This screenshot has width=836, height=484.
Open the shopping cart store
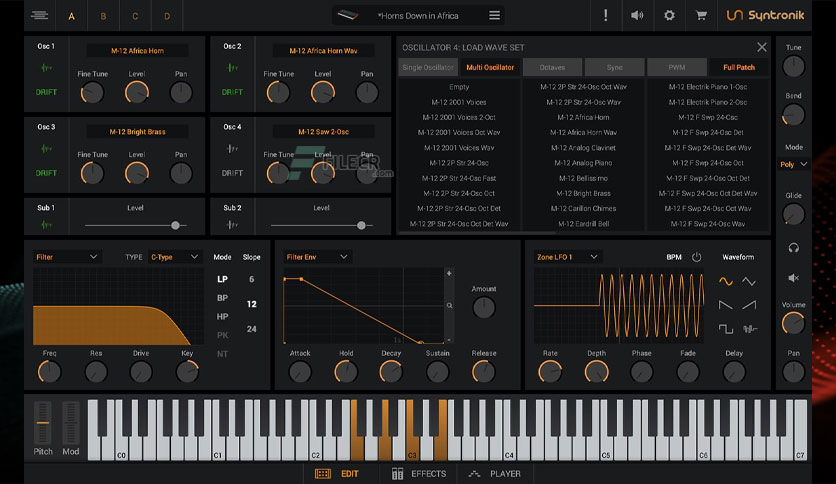[x=701, y=16]
